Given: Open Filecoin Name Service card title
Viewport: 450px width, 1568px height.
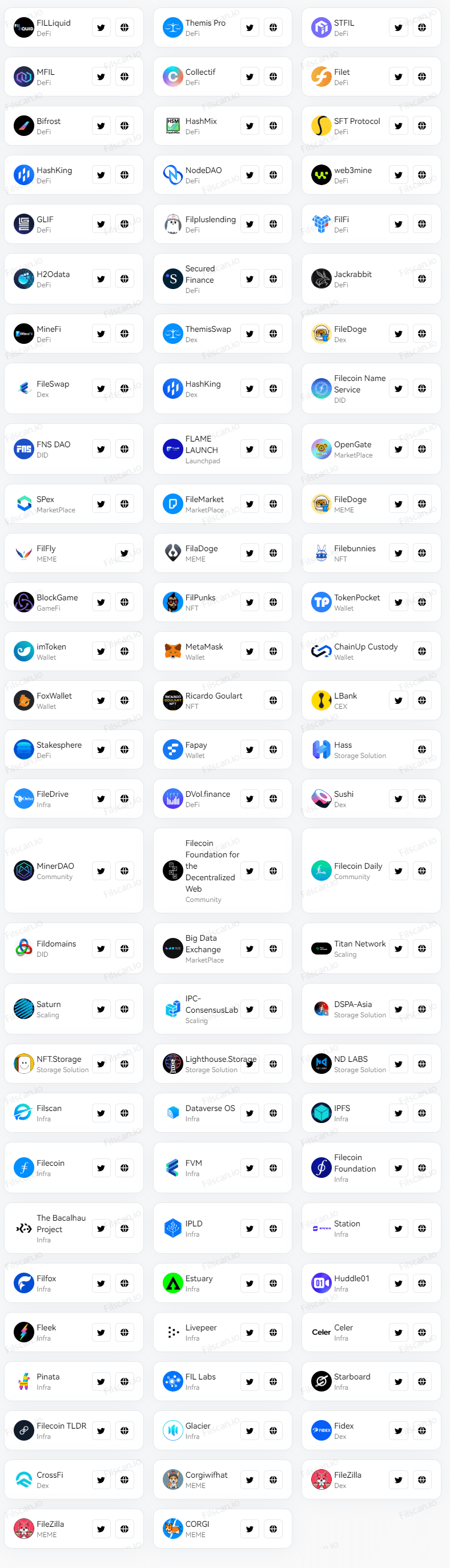Looking at the screenshot, I should click(360, 383).
